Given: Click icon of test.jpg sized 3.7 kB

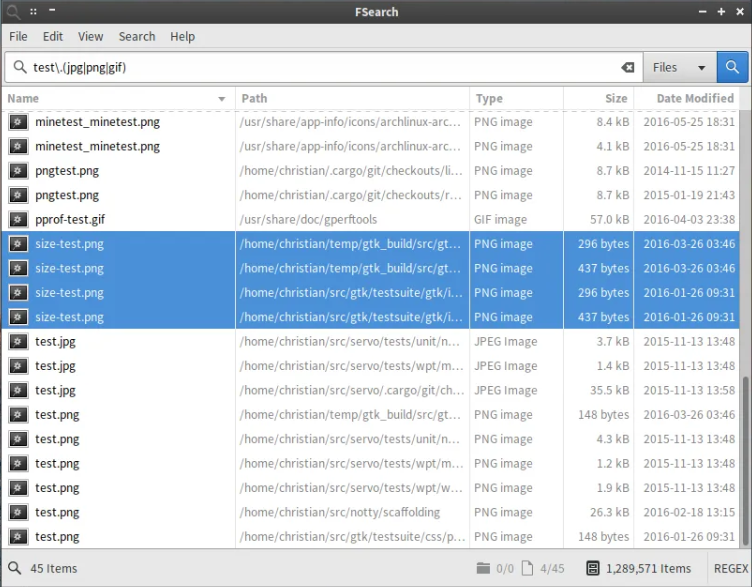Looking at the screenshot, I should click(18, 341).
